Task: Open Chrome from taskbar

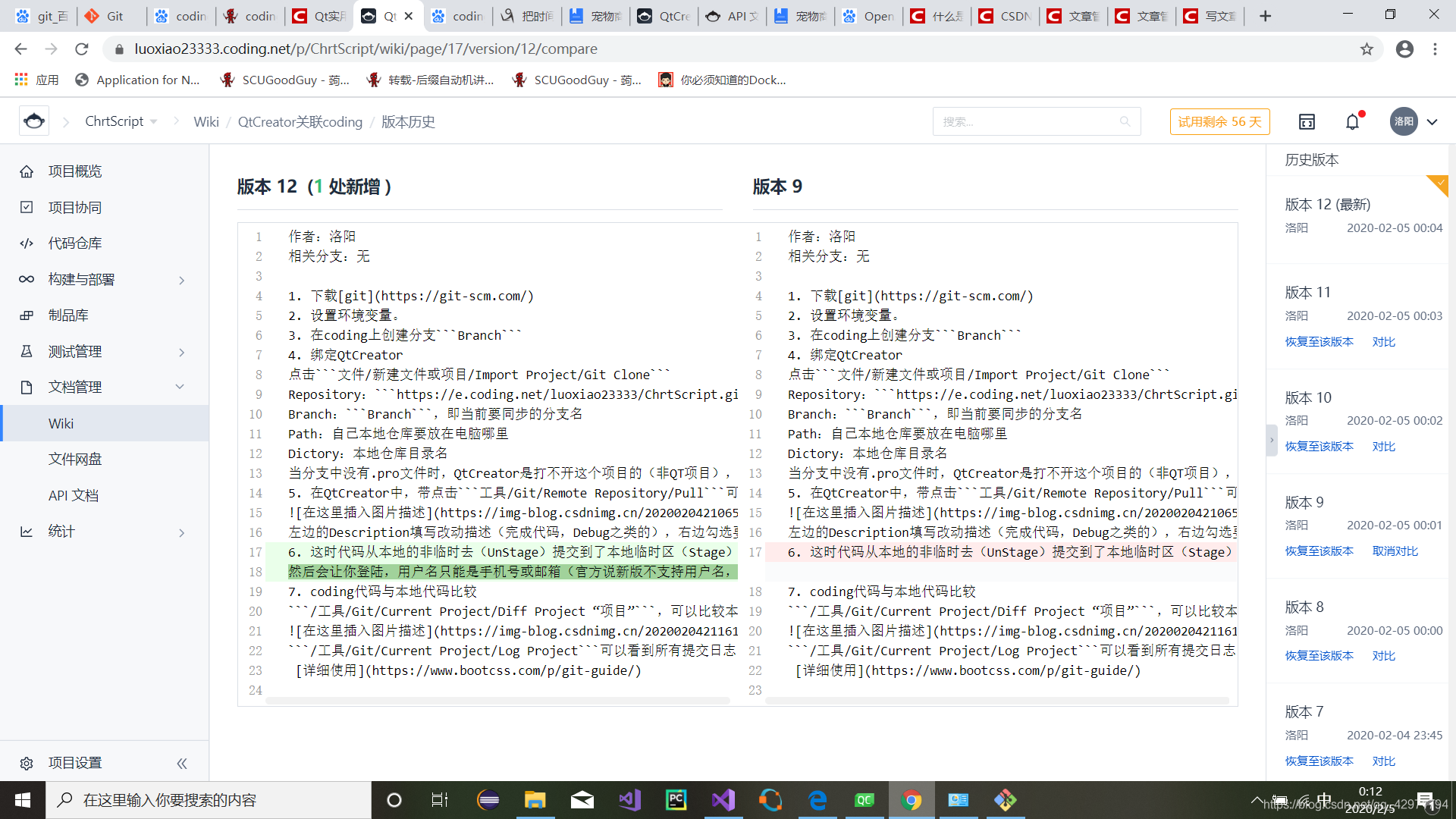Action: [912, 800]
